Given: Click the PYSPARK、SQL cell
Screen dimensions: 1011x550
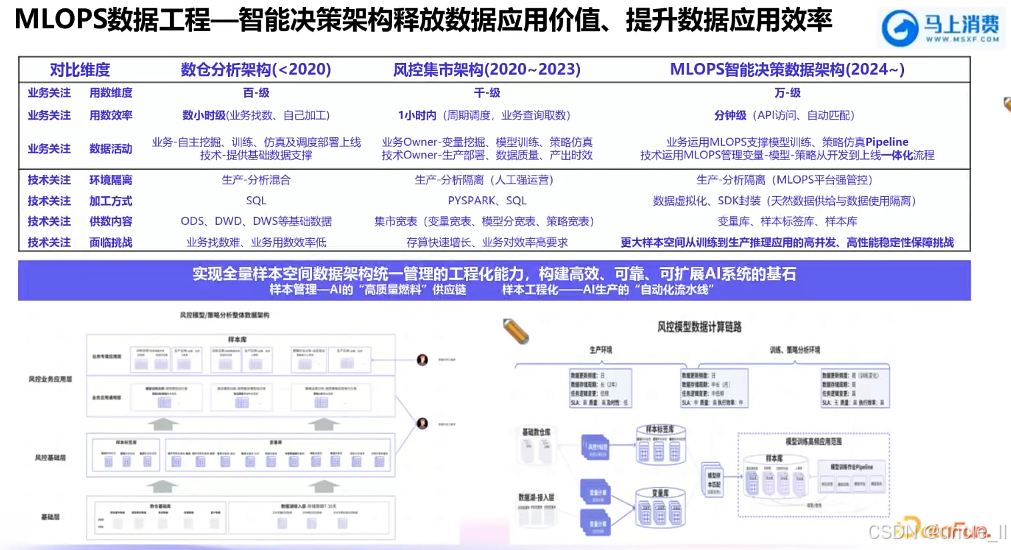Looking at the screenshot, I should [x=487, y=201].
